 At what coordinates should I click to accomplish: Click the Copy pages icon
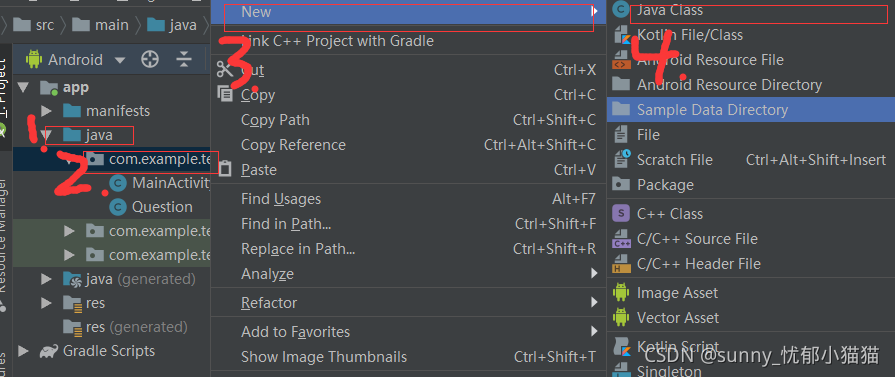[x=225, y=94]
